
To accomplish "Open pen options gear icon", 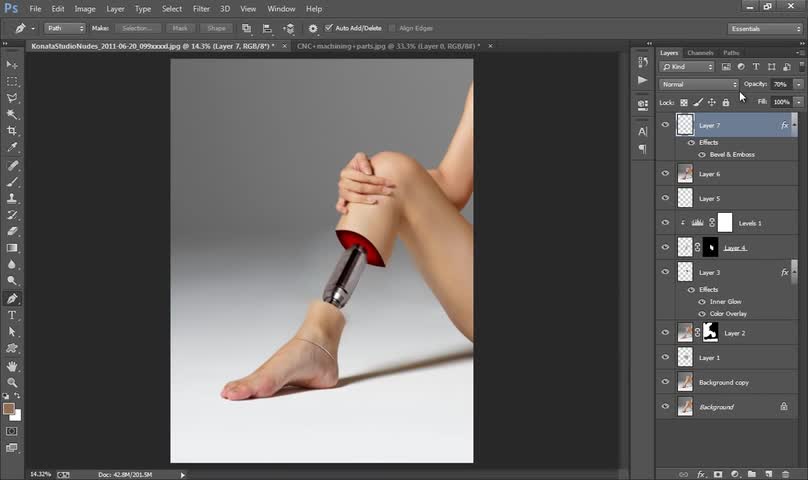I will pos(313,28).
